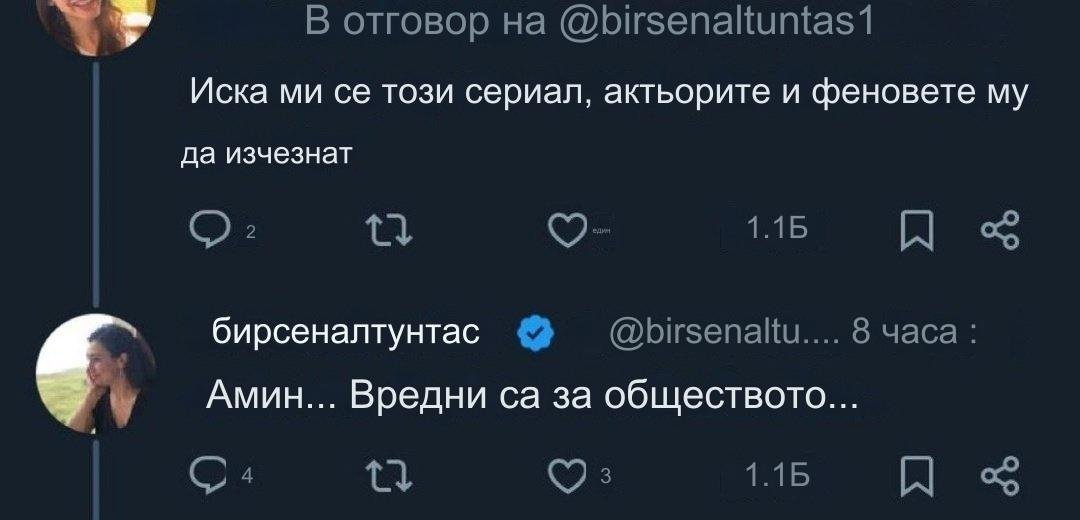The height and width of the screenshot is (520, 1080).
Task: Open the '8 часа' timestamp
Action: tap(904, 332)
